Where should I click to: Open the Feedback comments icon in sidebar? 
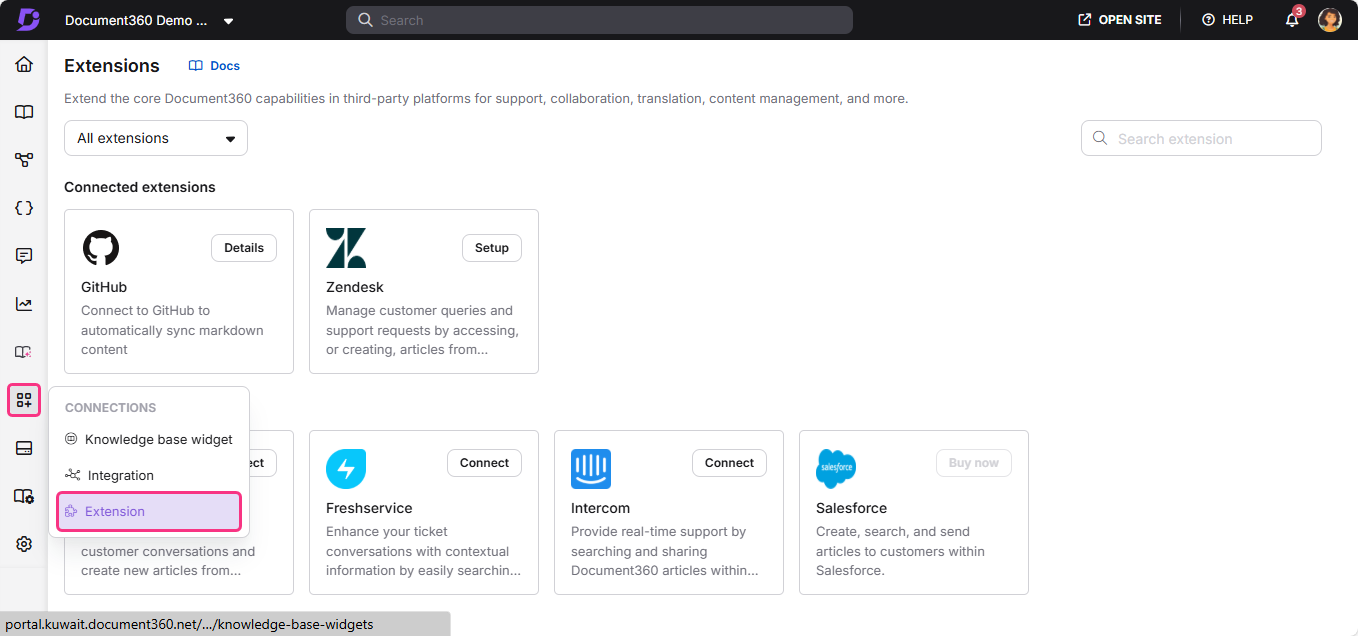23,255
